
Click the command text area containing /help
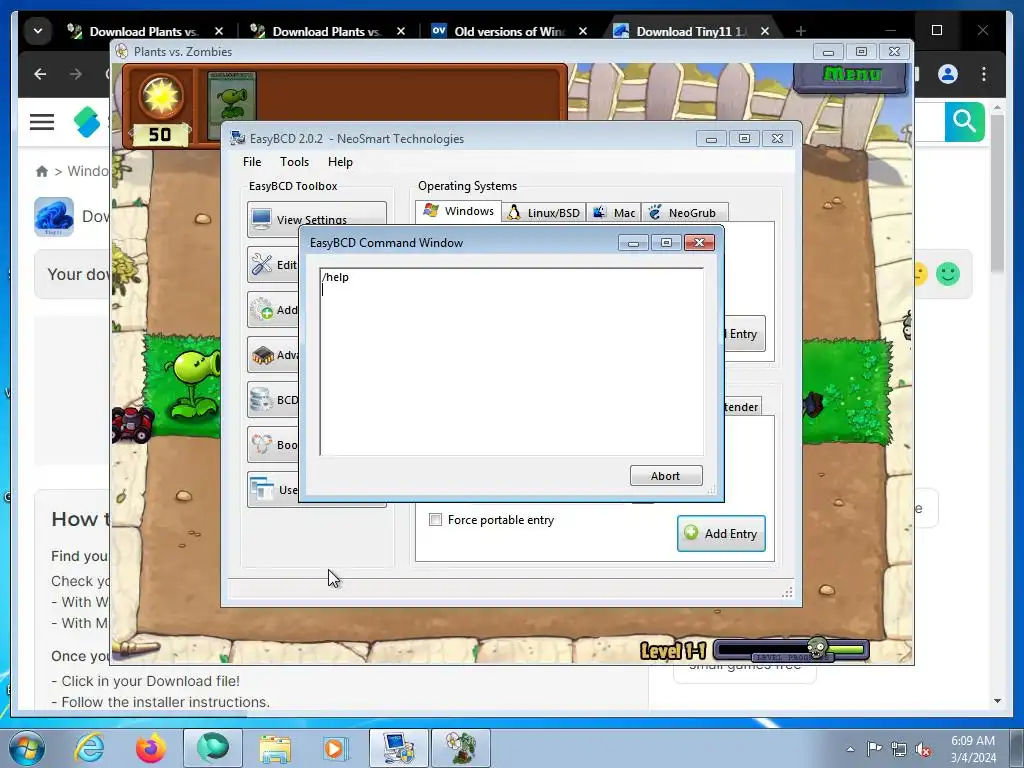[x=511, y=361]
